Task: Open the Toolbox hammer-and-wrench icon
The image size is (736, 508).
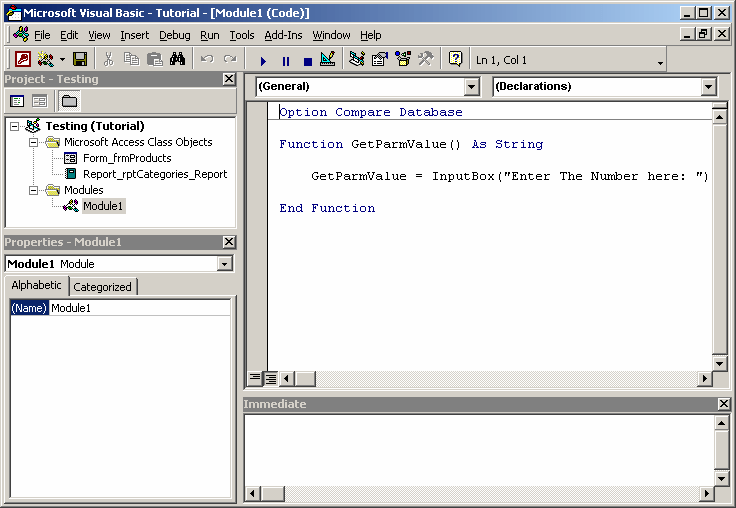Action: [426, 60]
